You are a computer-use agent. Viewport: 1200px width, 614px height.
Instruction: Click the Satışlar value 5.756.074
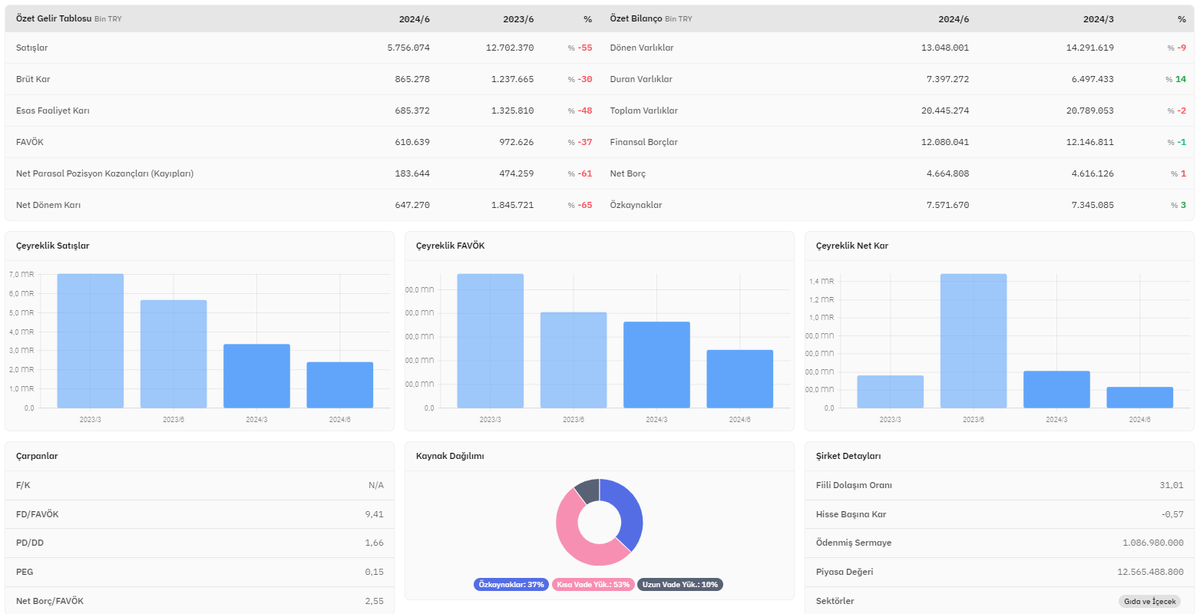[408, 48]
